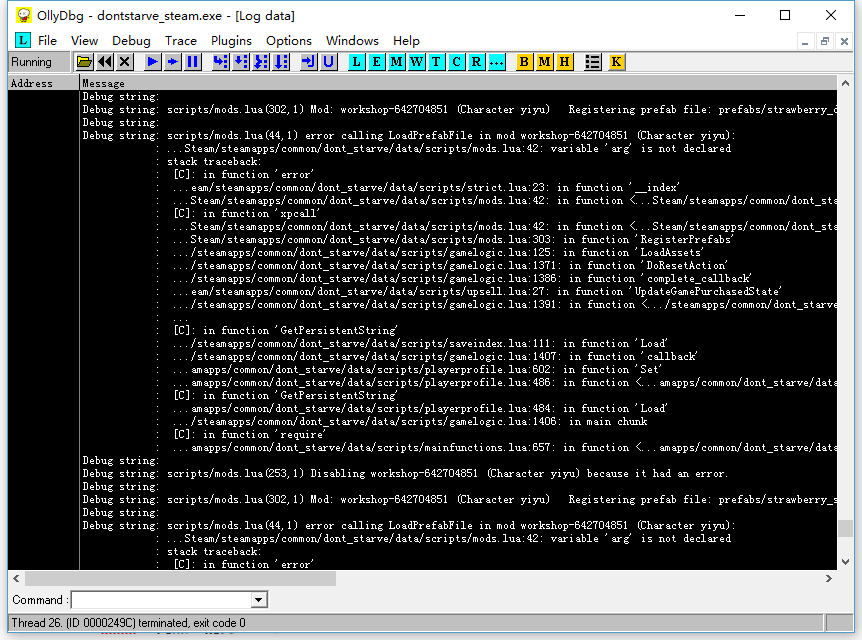Pause execution with pause toolbar icon
The height and width of the screenshot is (640, 862).
(x=193, y=62)
